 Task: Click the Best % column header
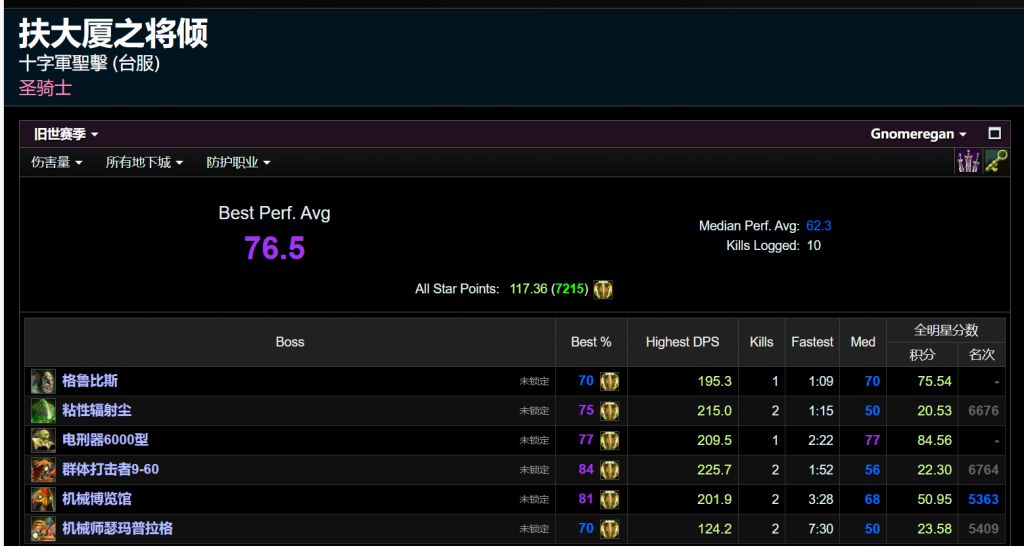[x=591, y=342]
